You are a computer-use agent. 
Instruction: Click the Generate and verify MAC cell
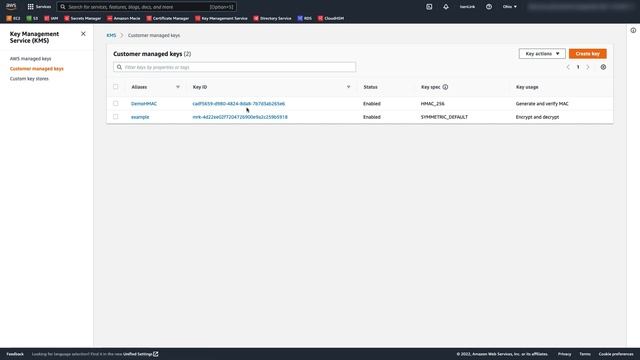coord(542,104)
